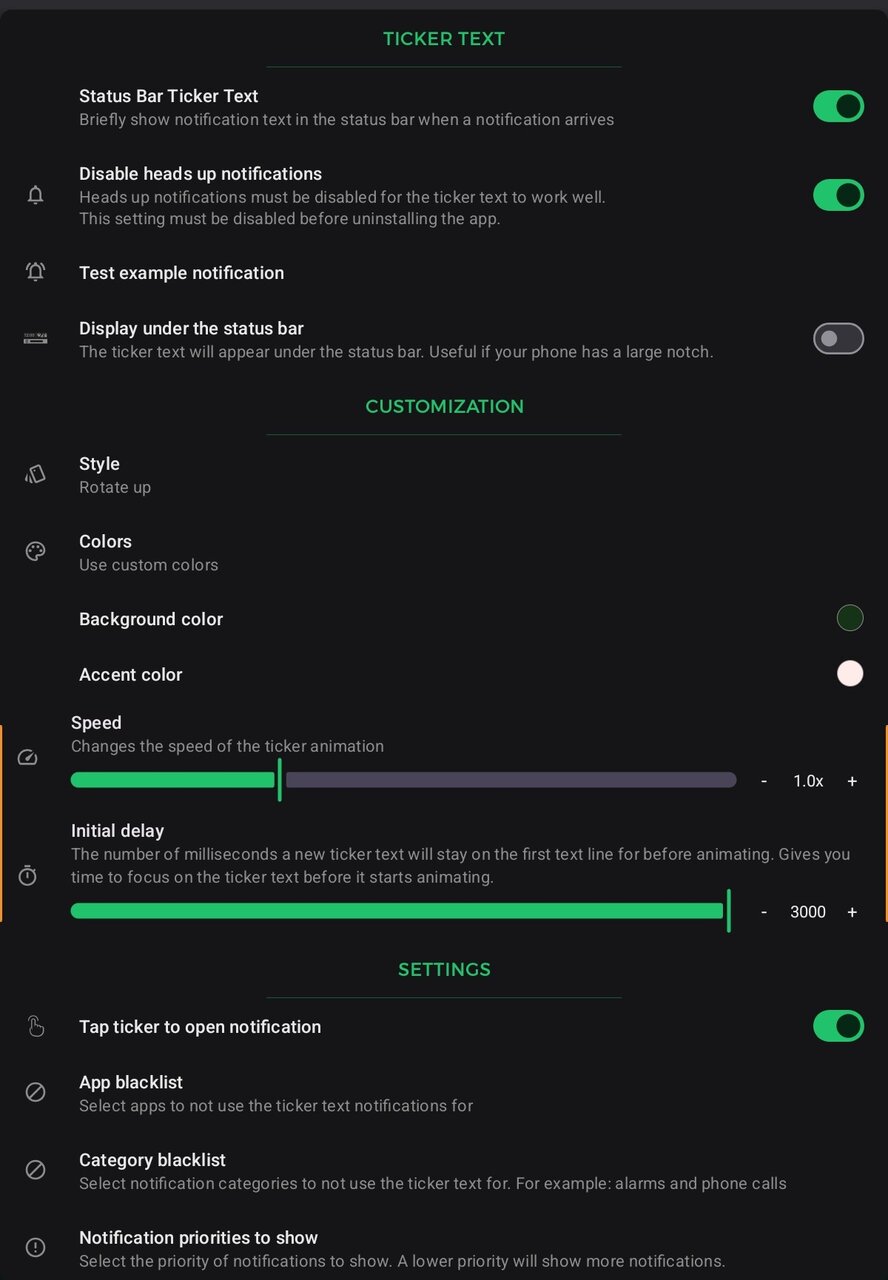Click the status bar icon beside Display under
Image resolution: width=888 pixels, height=1280 pixels.
point(36,339)
